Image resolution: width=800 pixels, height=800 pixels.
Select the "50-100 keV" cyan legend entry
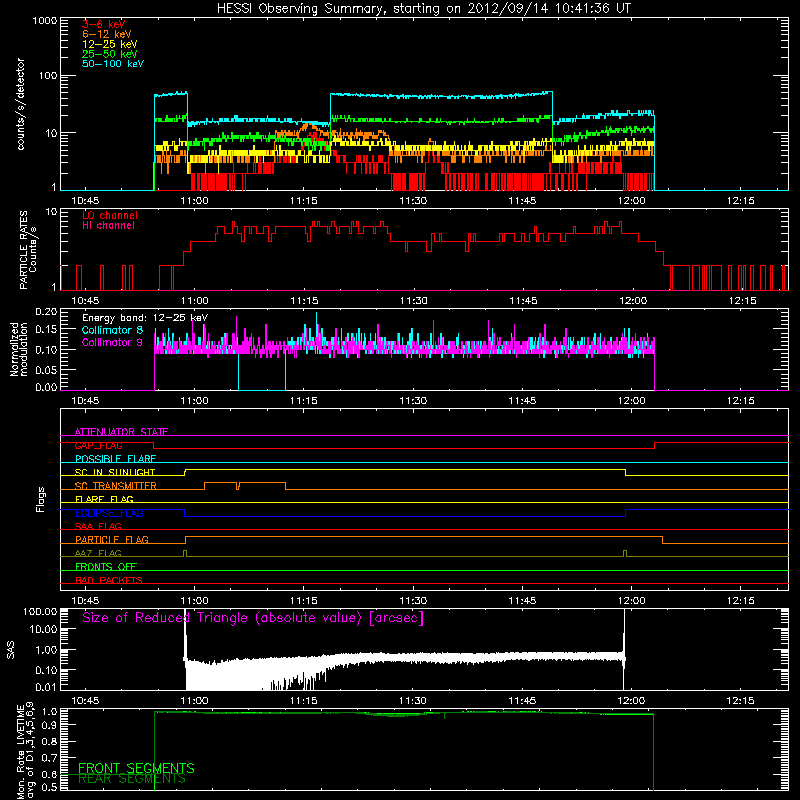113,64
